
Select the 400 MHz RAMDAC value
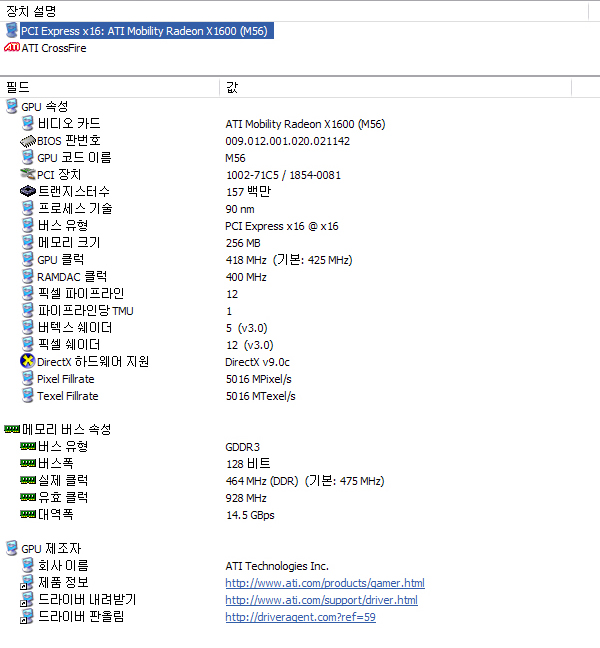[x=246, y=277]
